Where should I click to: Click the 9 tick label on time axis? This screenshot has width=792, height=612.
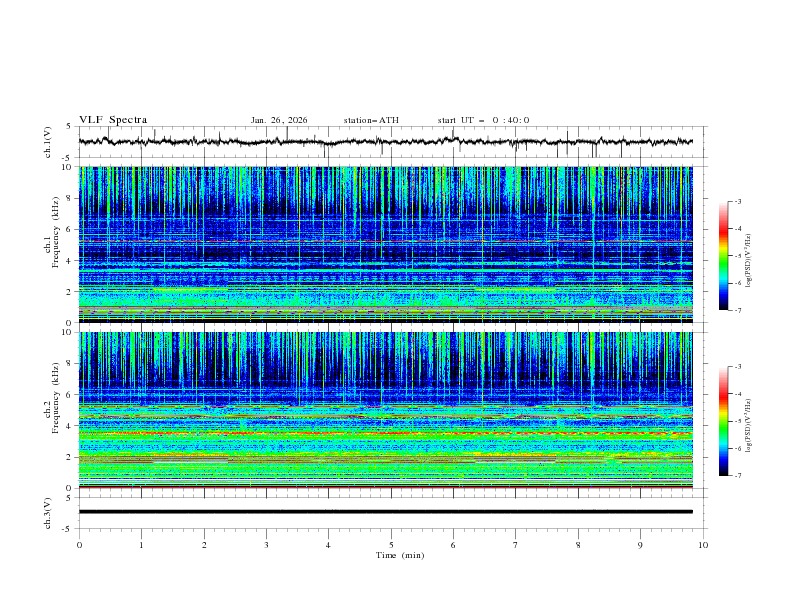tap(640, 545)
